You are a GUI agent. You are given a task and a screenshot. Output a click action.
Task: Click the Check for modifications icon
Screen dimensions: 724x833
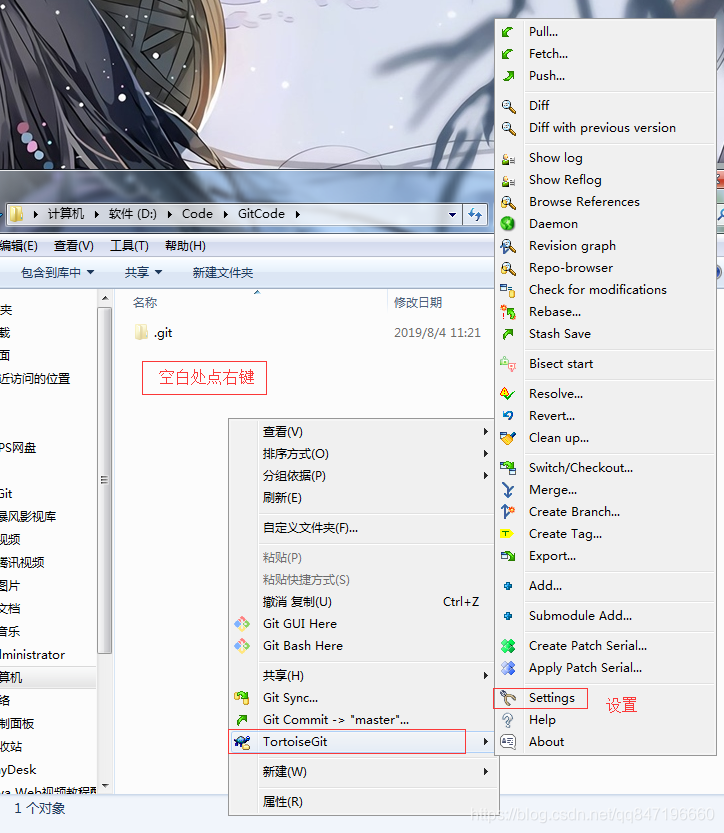point(508,290)
